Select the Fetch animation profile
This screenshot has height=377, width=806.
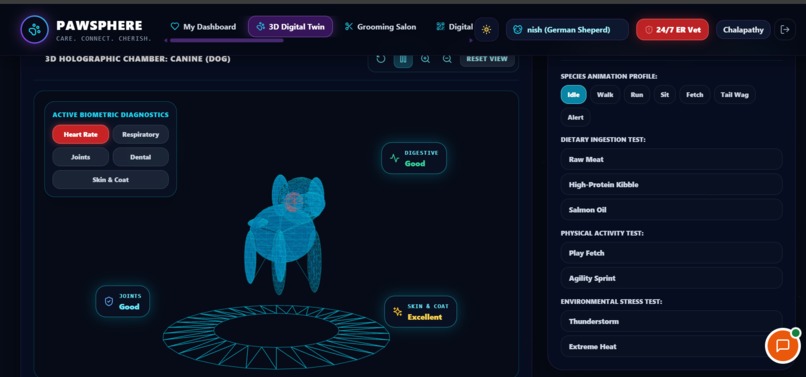coord(694,95)
